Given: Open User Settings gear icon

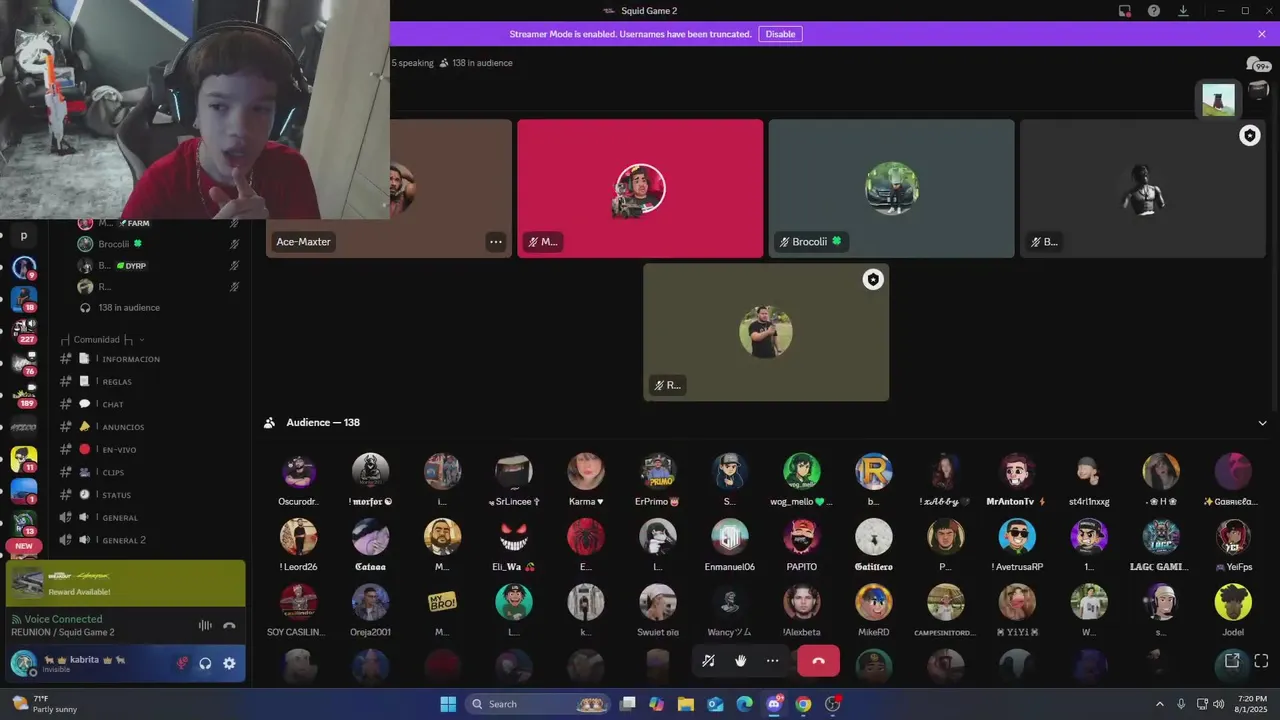Looking at the screenshot, I should 229,663.
